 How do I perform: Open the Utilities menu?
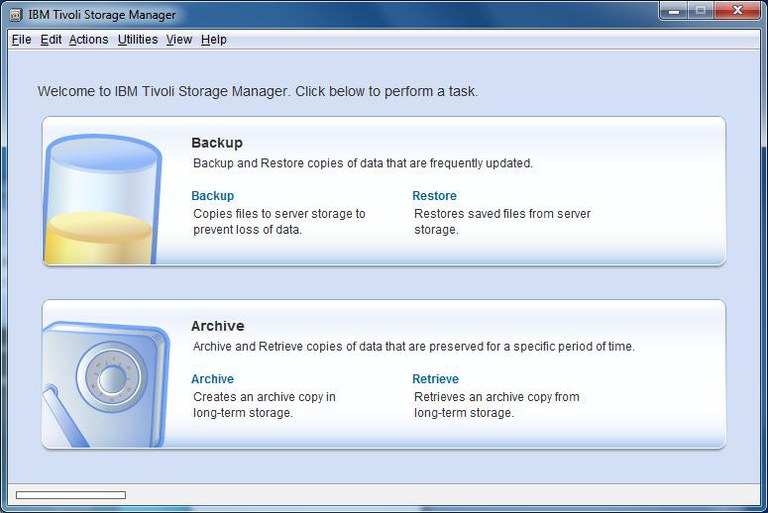(137, 40)
